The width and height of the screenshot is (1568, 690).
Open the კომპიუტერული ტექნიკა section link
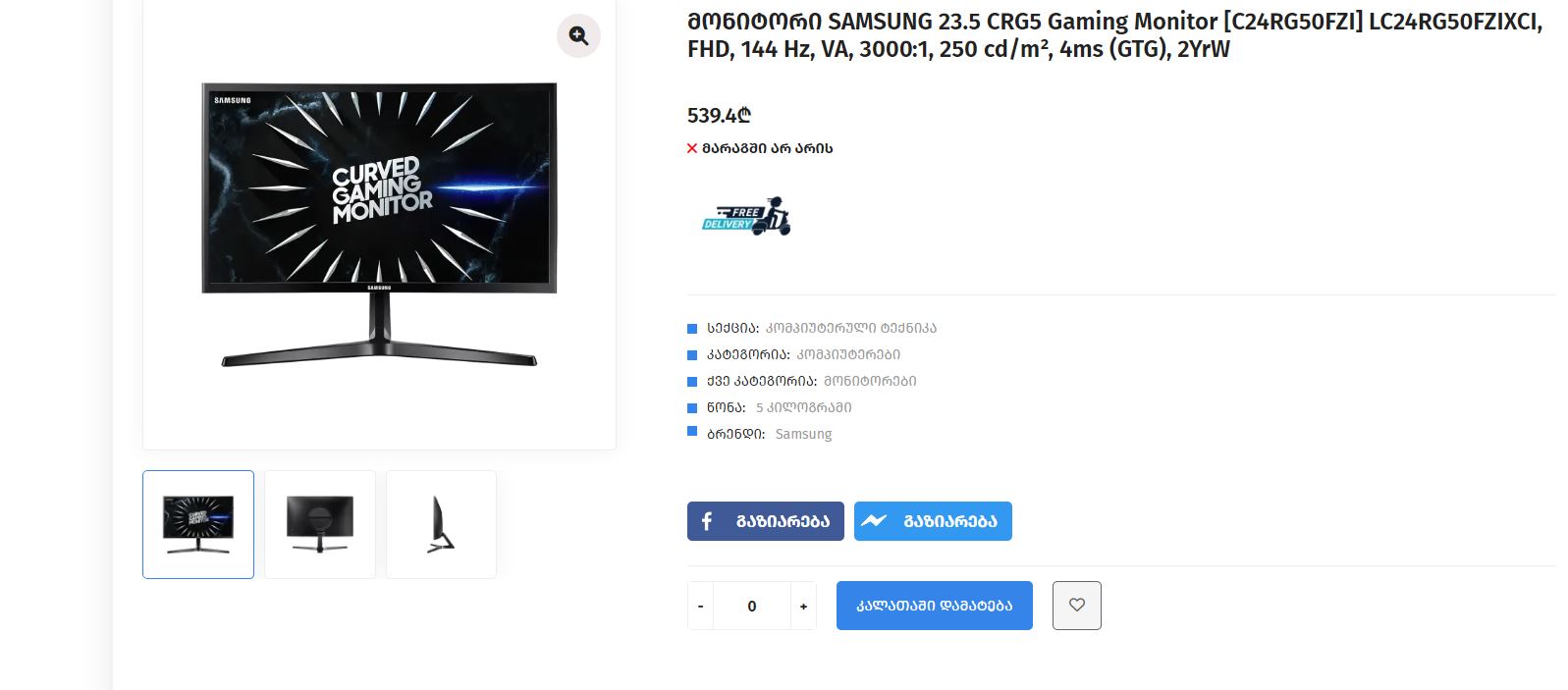(851, 328)
